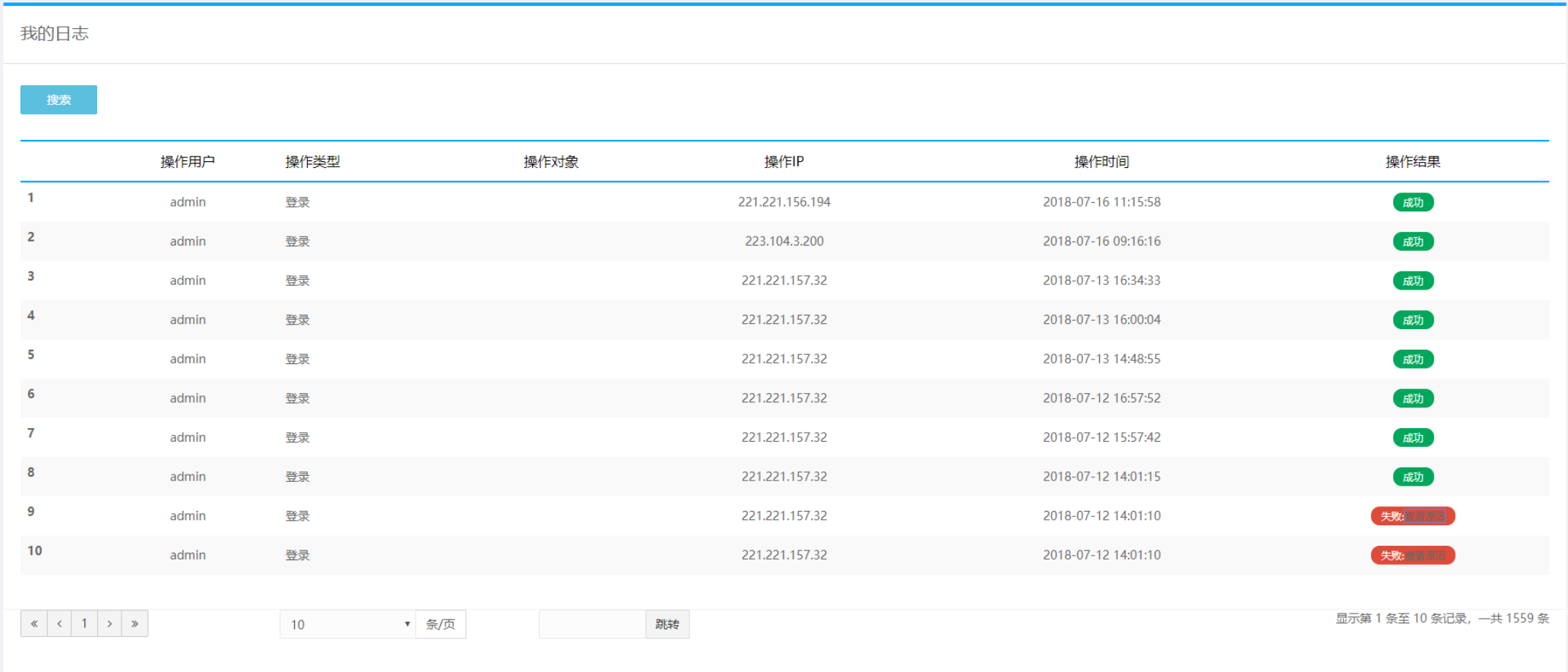View failure reason link in row 10
Viewport: 1568px width, 672px height.
[1424, 556]
